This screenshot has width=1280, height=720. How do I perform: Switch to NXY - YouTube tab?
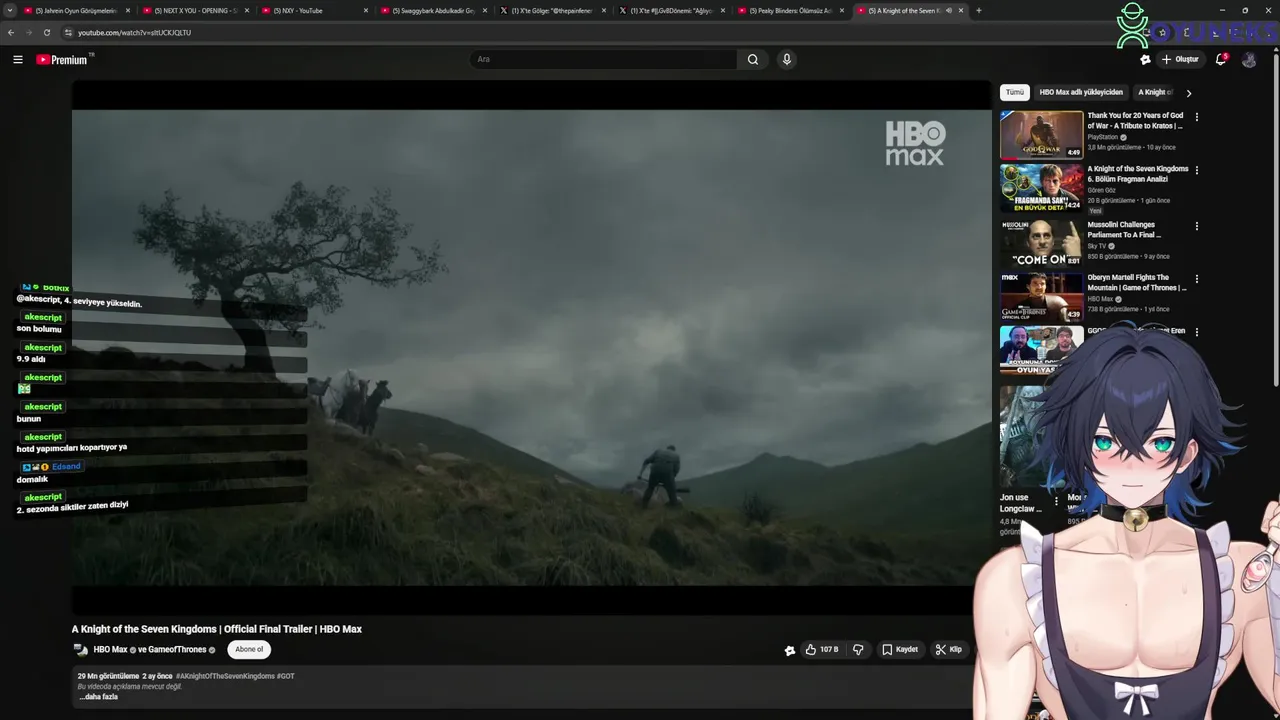pos(313,10)
